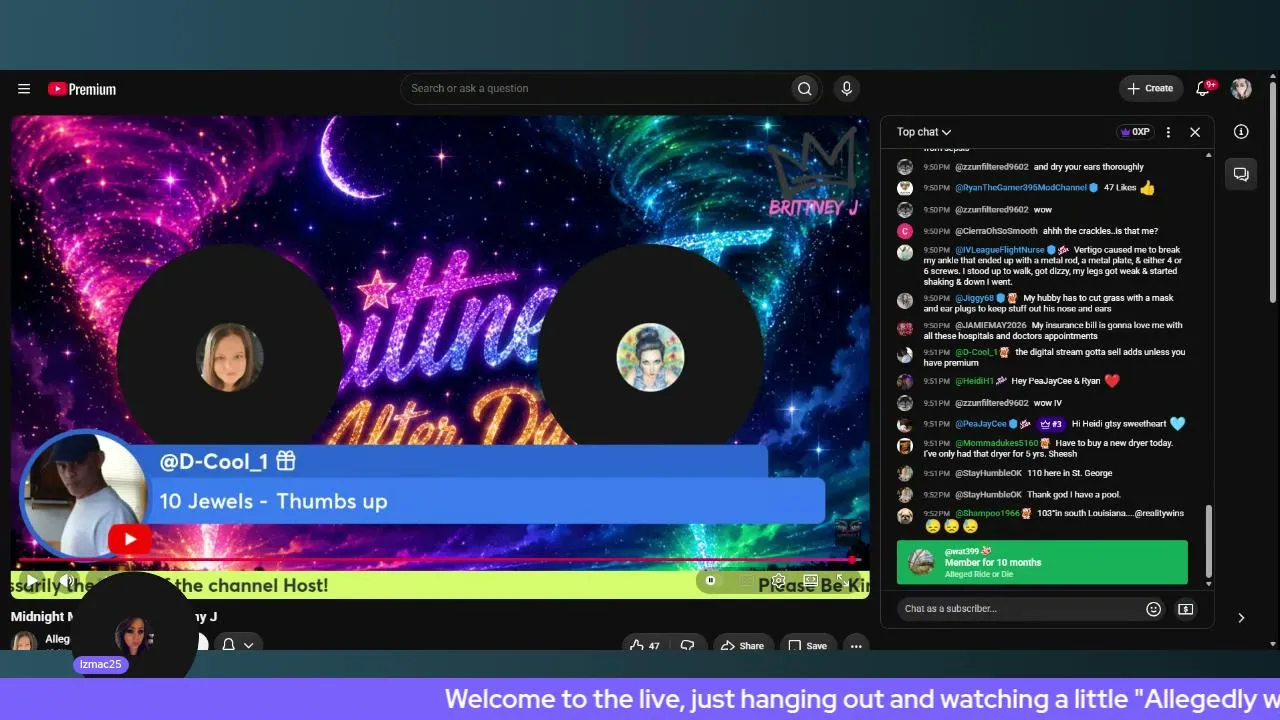Click the Create button

1150,89
